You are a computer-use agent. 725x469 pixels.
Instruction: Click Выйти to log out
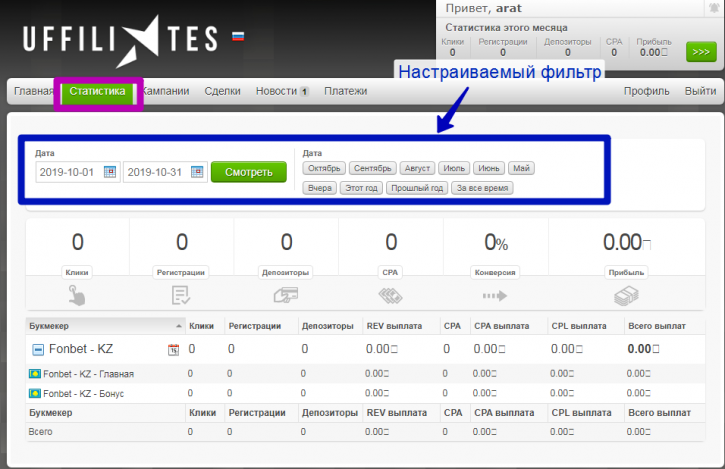click(x=700, y=91)
